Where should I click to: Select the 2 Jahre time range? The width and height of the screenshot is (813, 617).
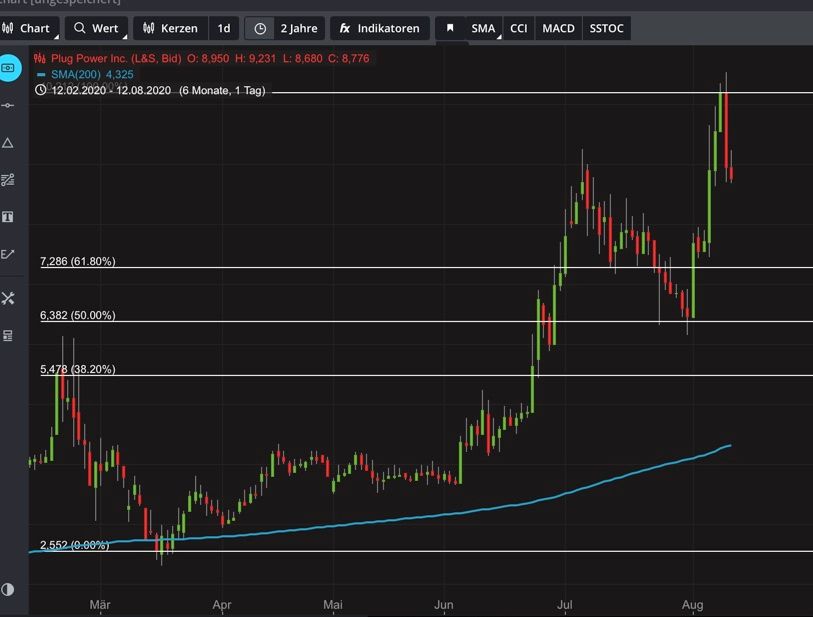[286, 28]
